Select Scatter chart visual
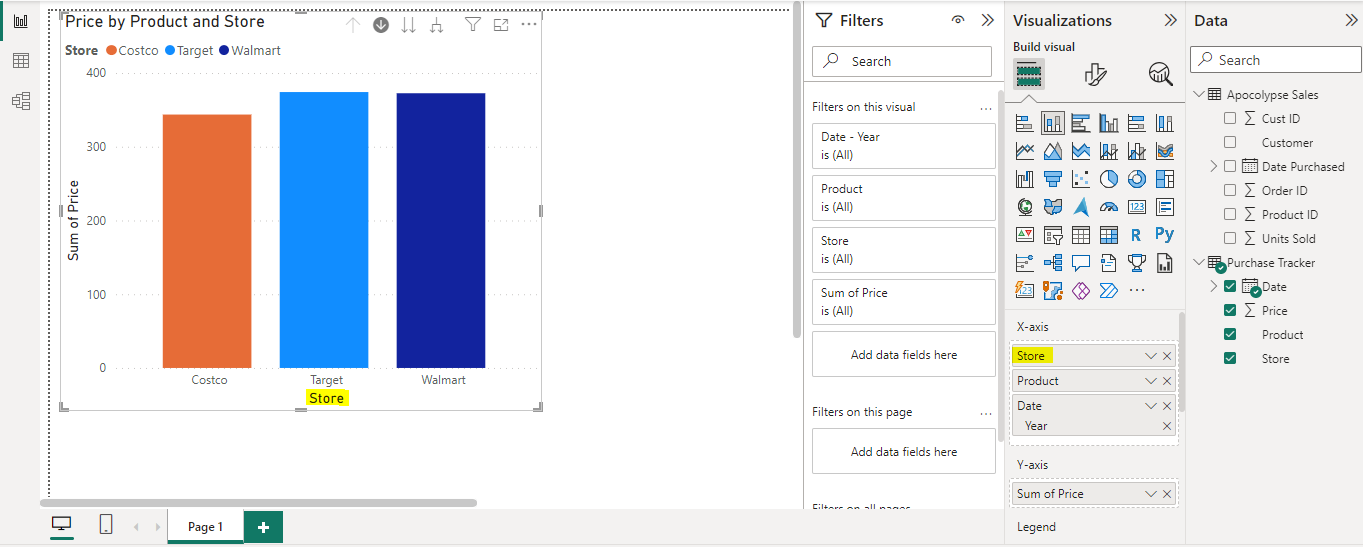 [x=1080, y=179]
